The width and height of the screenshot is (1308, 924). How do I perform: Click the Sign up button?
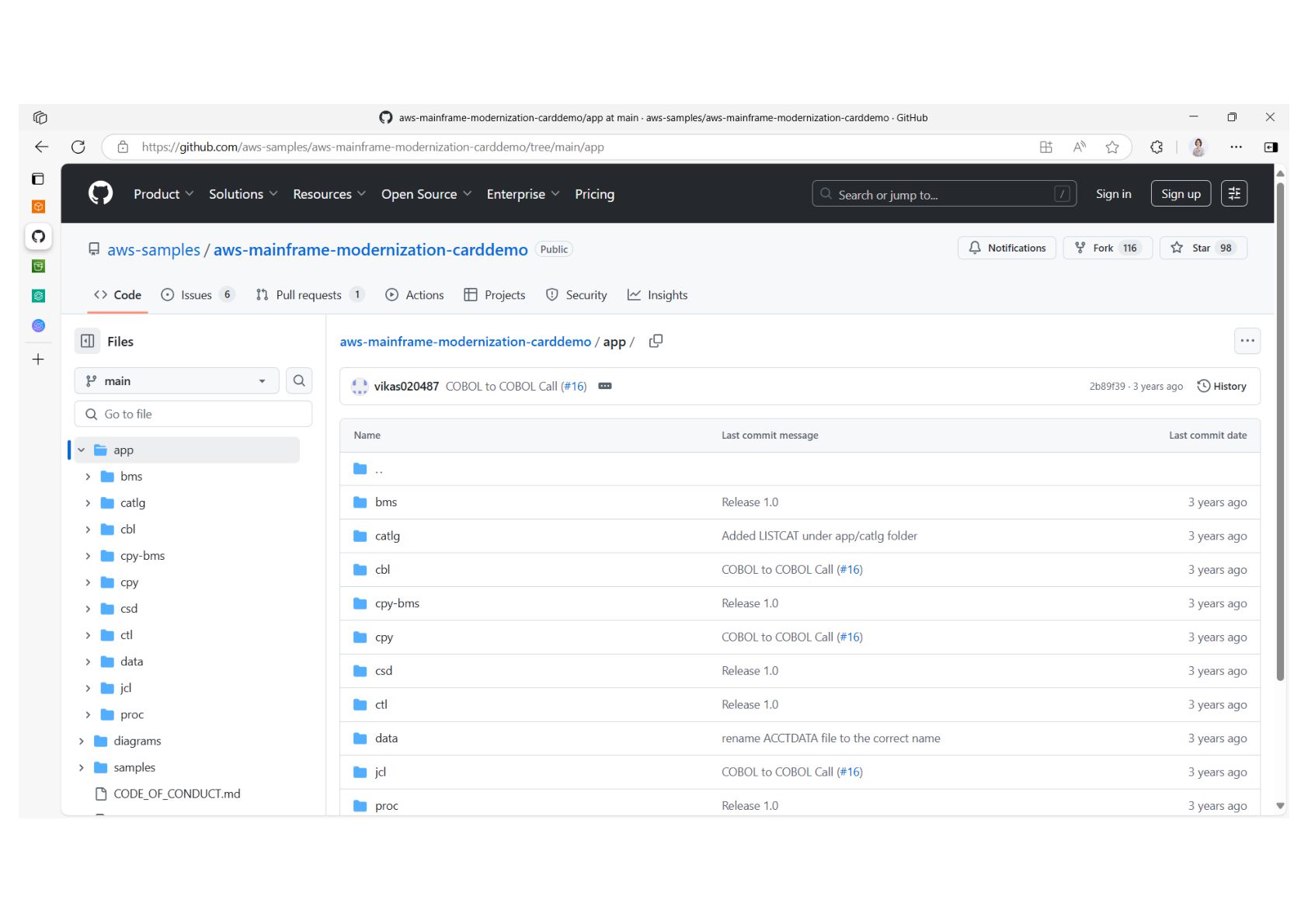(1180, 194)
